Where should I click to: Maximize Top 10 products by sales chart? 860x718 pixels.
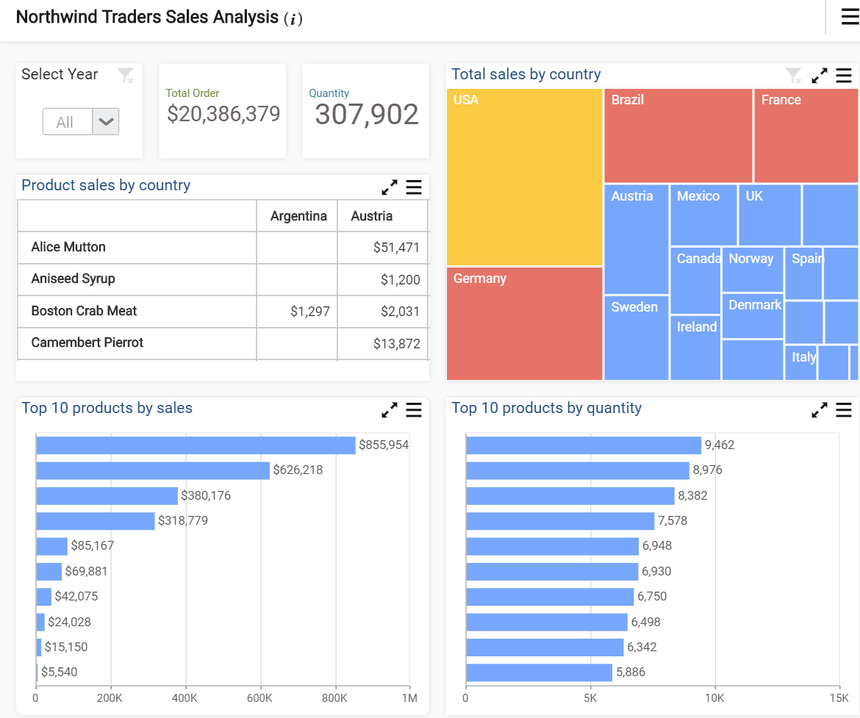click(x=389, y=410)
